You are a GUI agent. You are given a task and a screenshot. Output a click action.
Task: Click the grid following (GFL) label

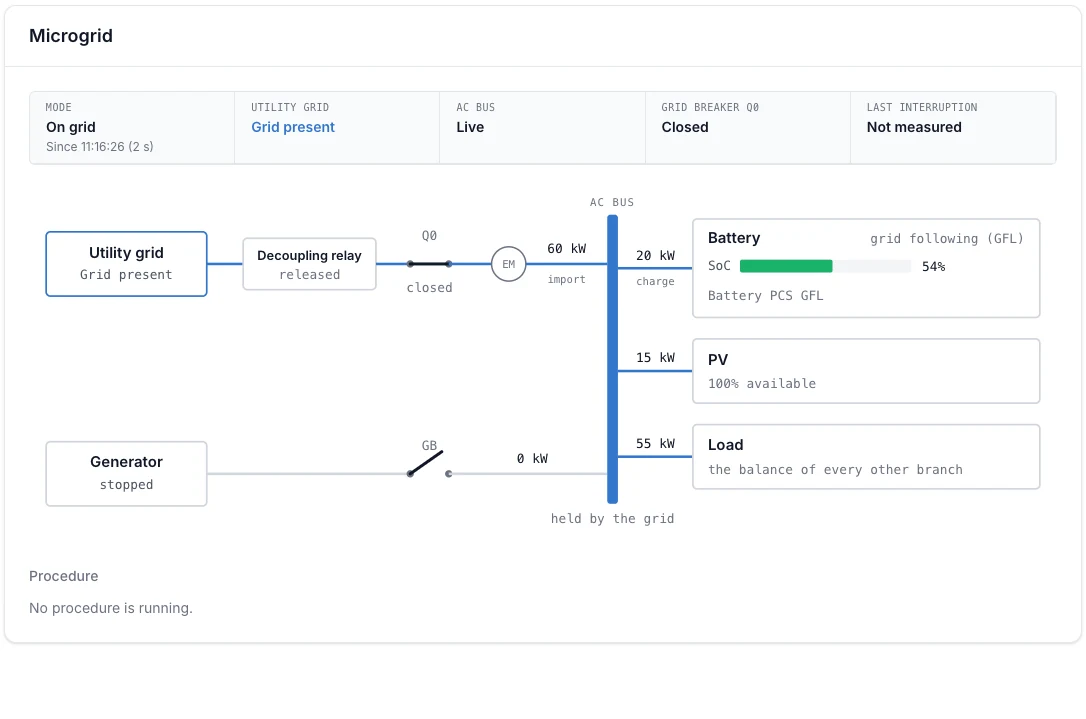[x=946, y=239]
